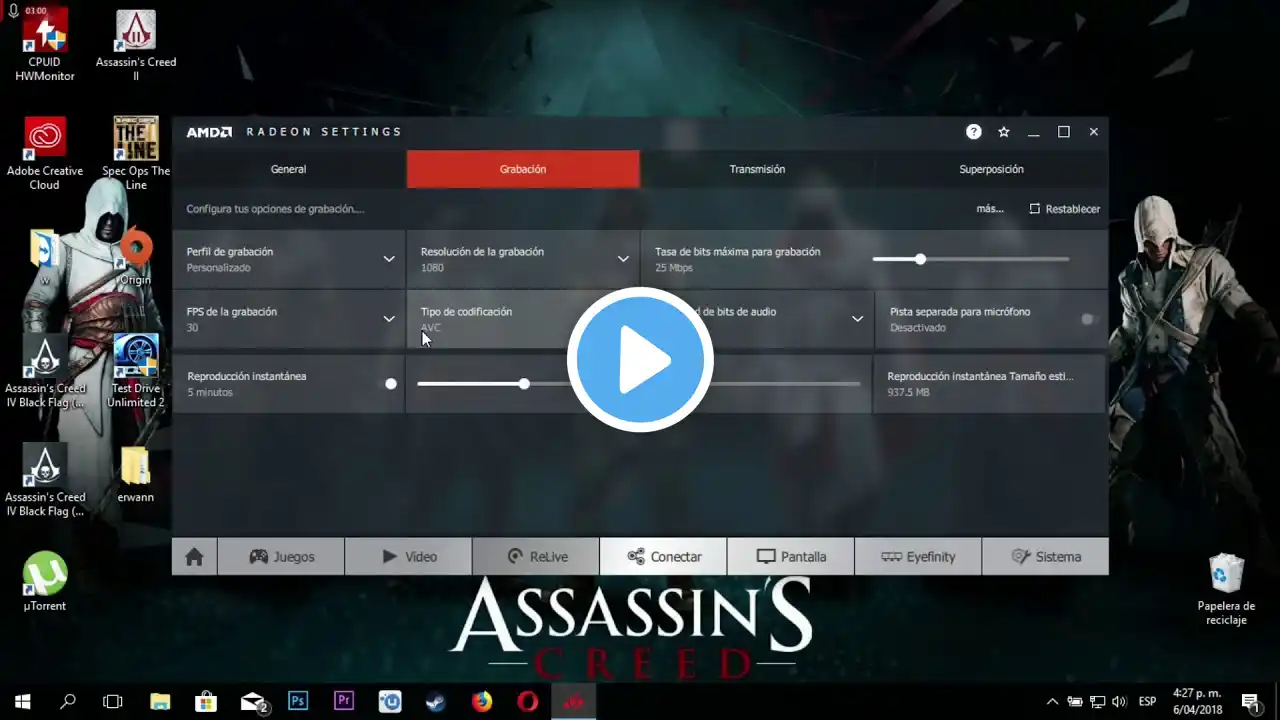Viewport: 1280px width, 720px height.
Task: Open the Radeon Settings home screen
Action: (x=194, y=557)
